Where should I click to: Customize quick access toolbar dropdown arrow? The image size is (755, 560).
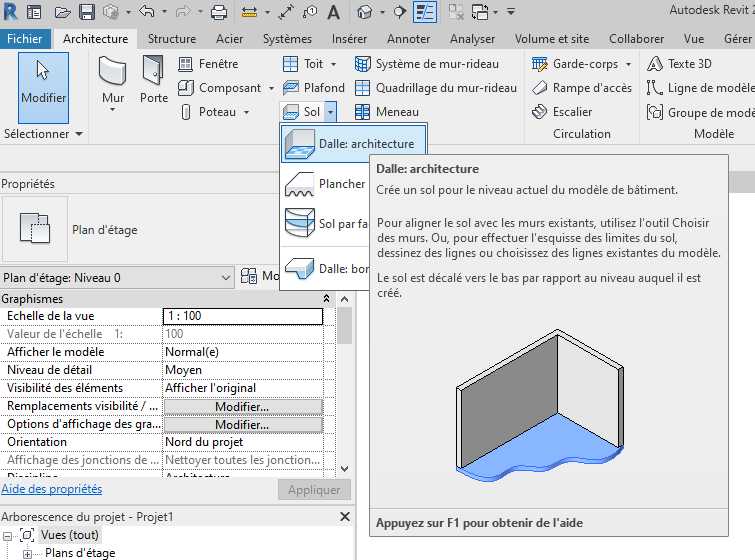click(511, 12)
